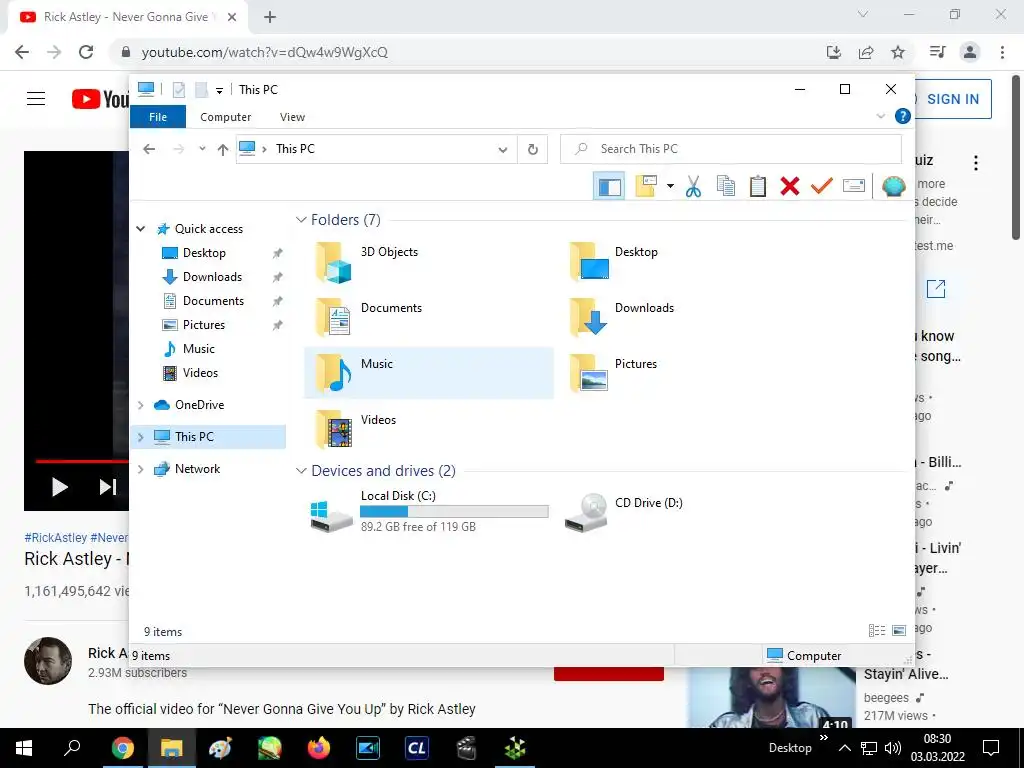
Task: Click SIGN IN on YouTube
Action: [x=952, y=99]
